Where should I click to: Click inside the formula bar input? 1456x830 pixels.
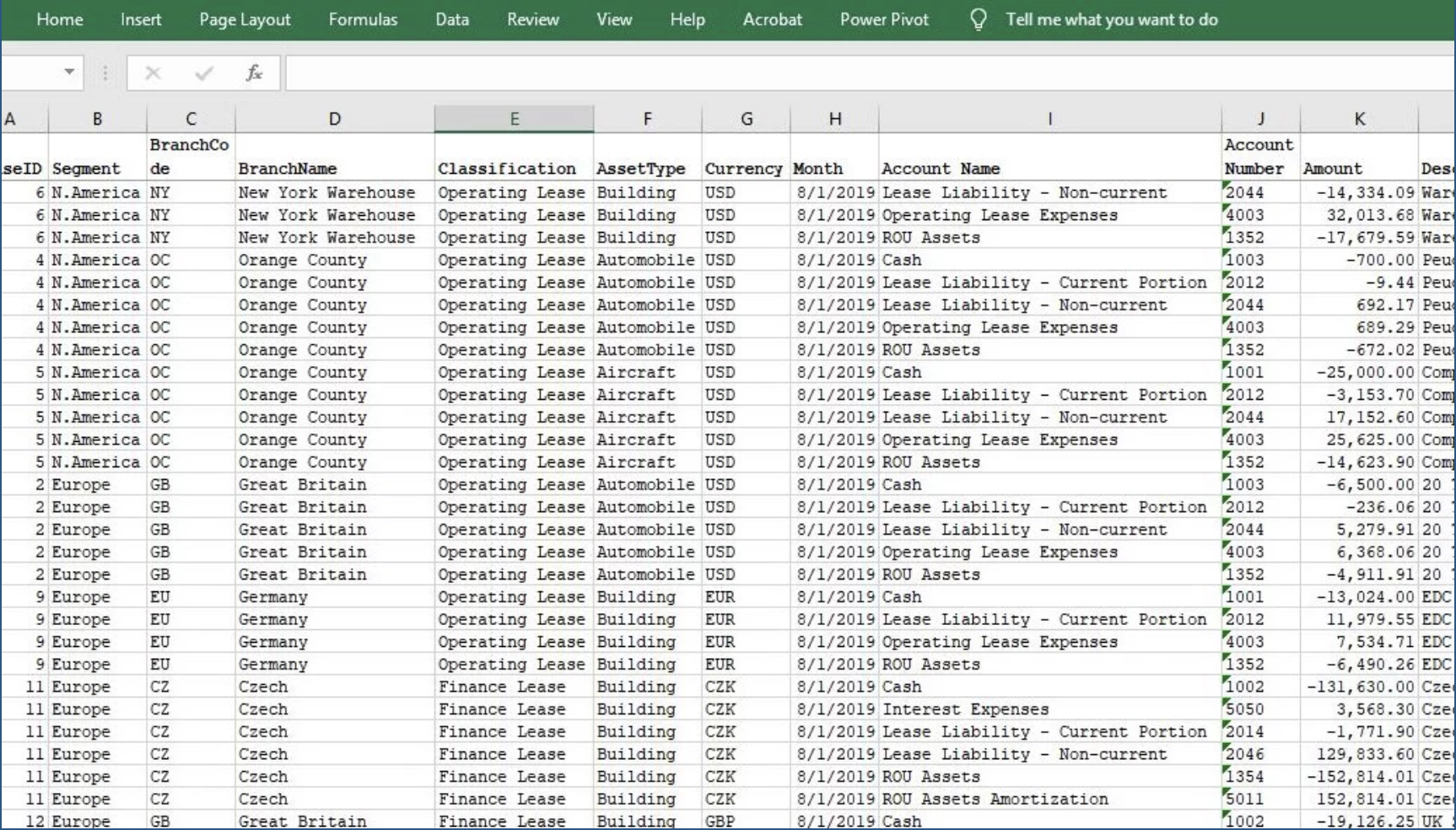[x=870, y=73]
